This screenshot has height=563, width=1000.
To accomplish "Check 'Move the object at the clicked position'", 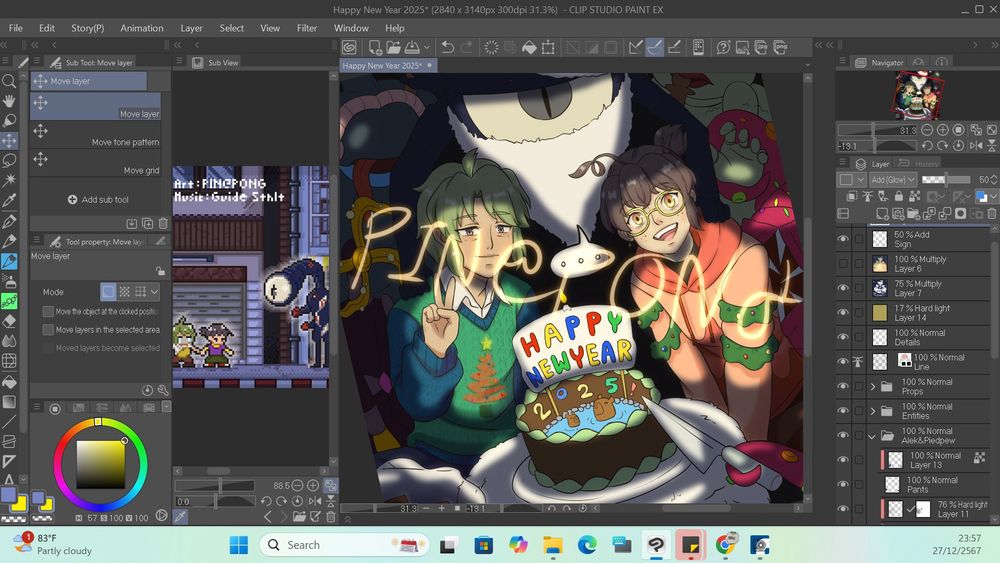I will point(48,311).
